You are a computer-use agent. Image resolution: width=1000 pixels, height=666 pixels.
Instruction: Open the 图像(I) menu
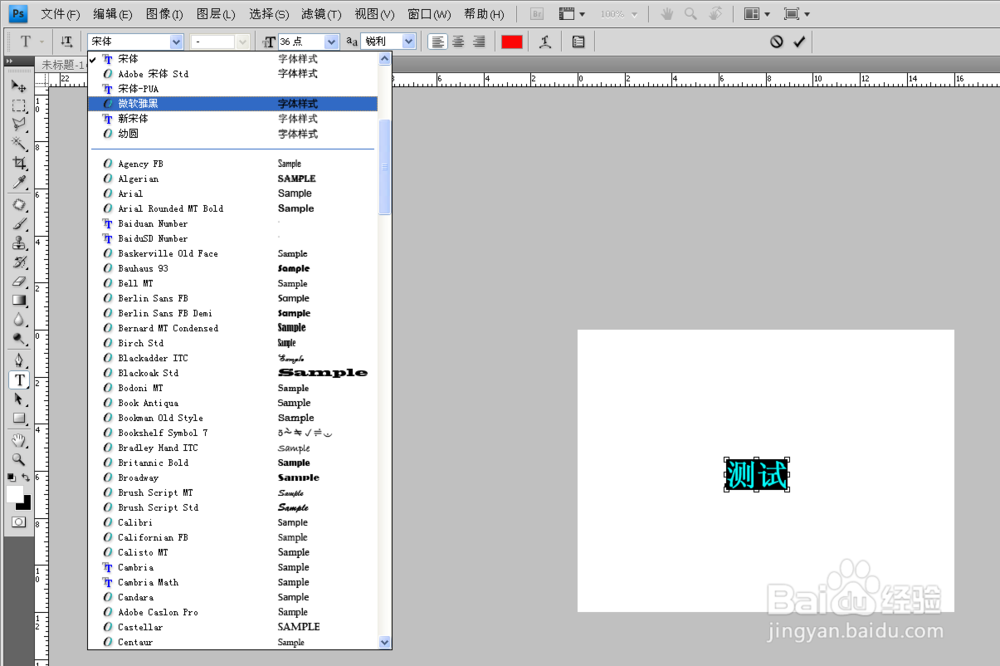[164, 14]
